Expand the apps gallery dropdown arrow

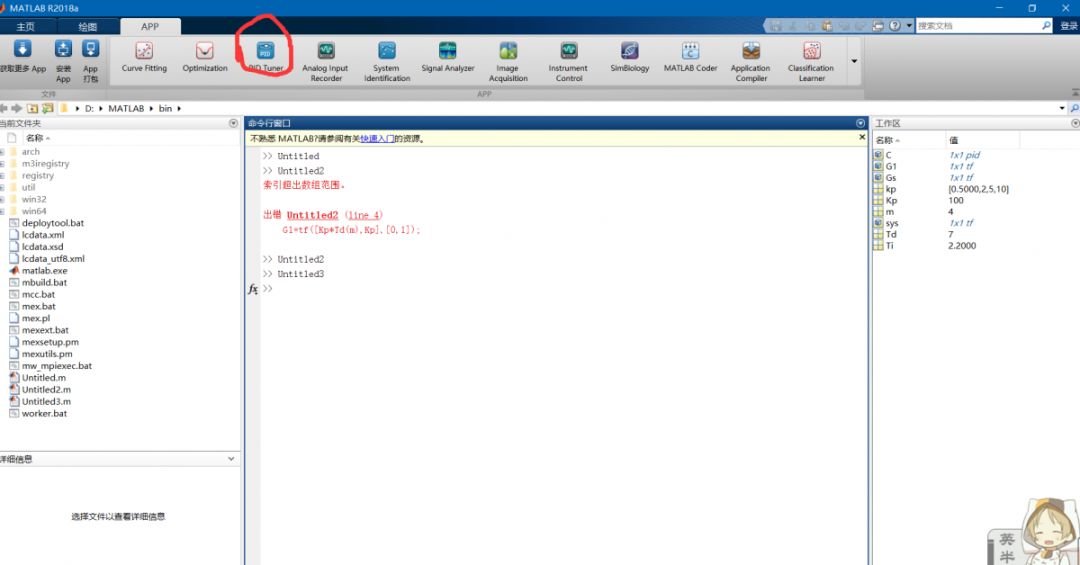point(854,61)
